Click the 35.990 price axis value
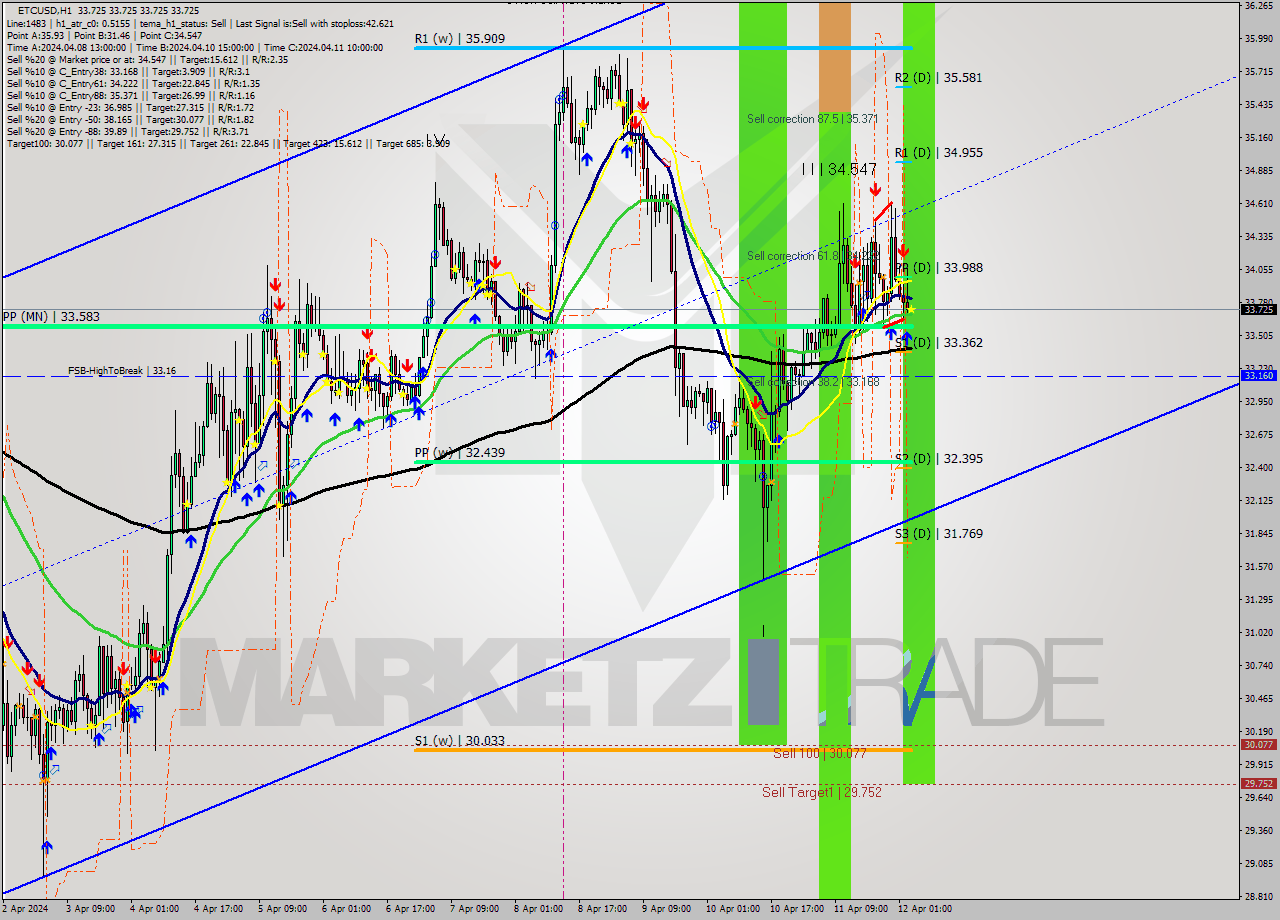Image resolution: width=1280 pixels, height=920 pixels. 1258,39
